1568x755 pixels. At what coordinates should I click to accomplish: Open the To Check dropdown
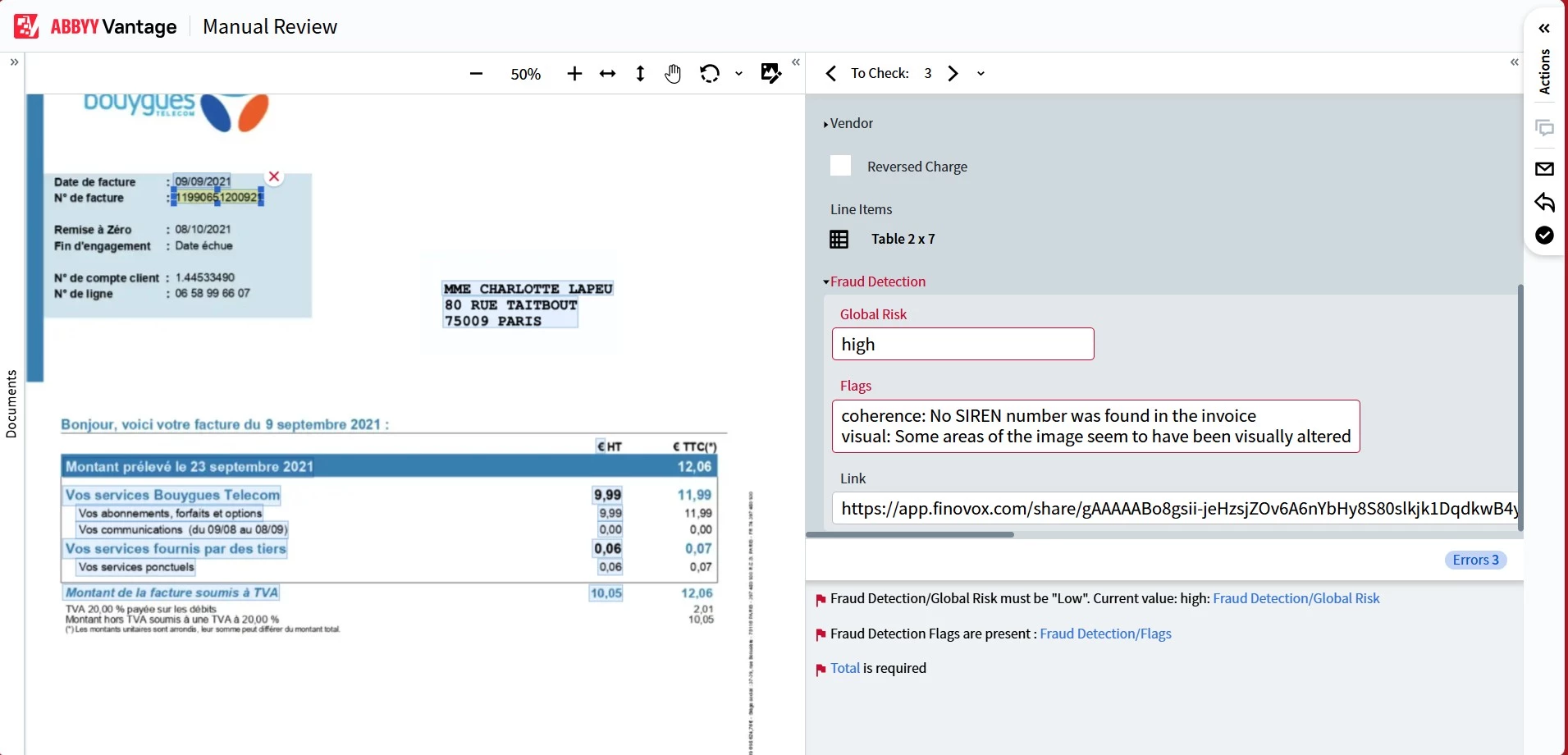[x=980, y=73]
